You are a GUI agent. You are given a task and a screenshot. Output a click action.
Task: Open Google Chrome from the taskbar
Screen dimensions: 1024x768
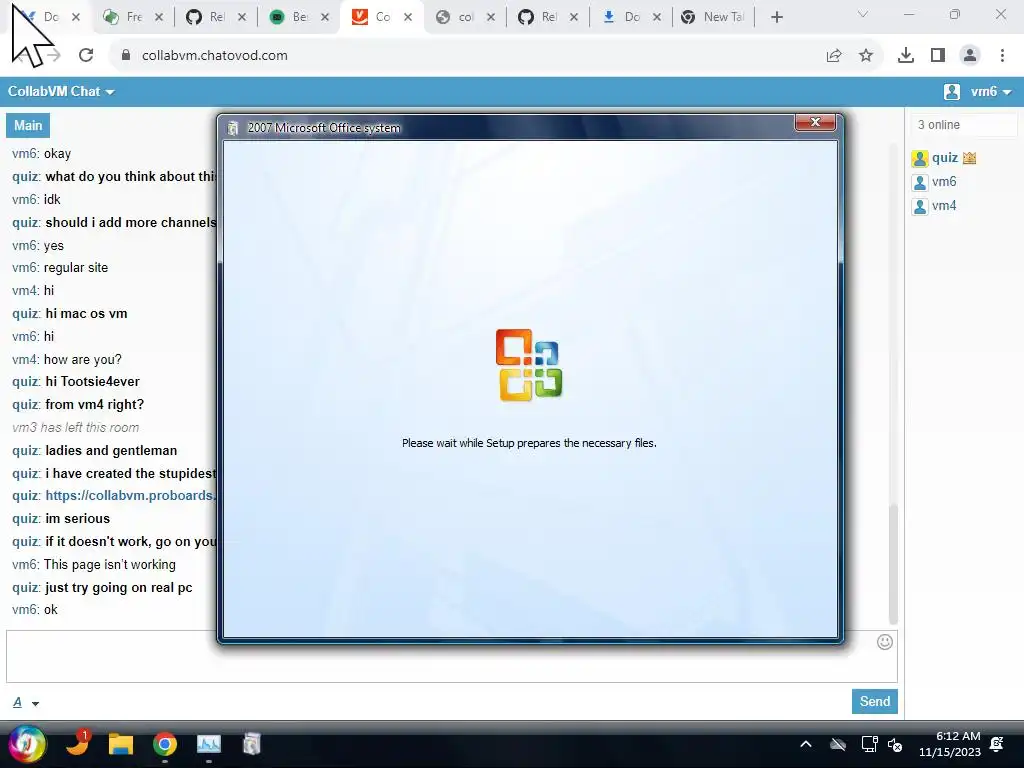click(x=165, y=744)
